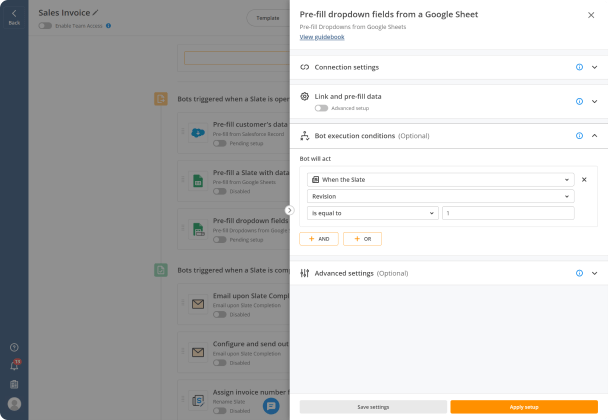Click info icon beside Advanced settings
The width and height of the screenshot is (608, 420).
tap(579, 273)
